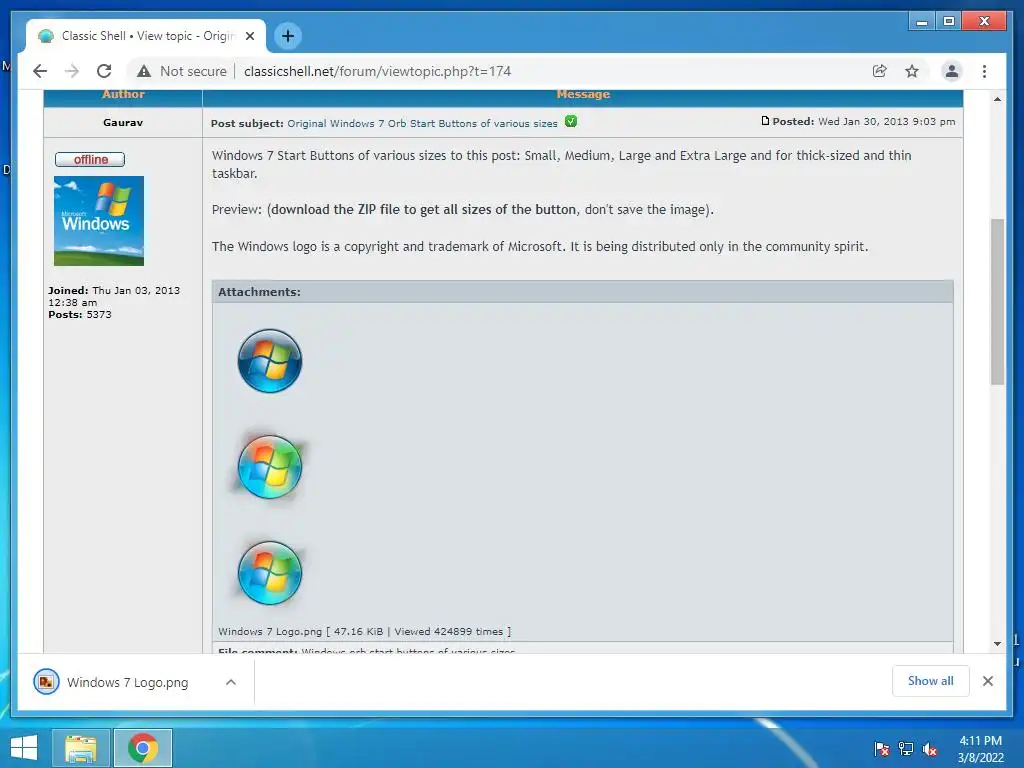Click the page scroll down arrow
Screen dimensions: 1024x768
997,644
